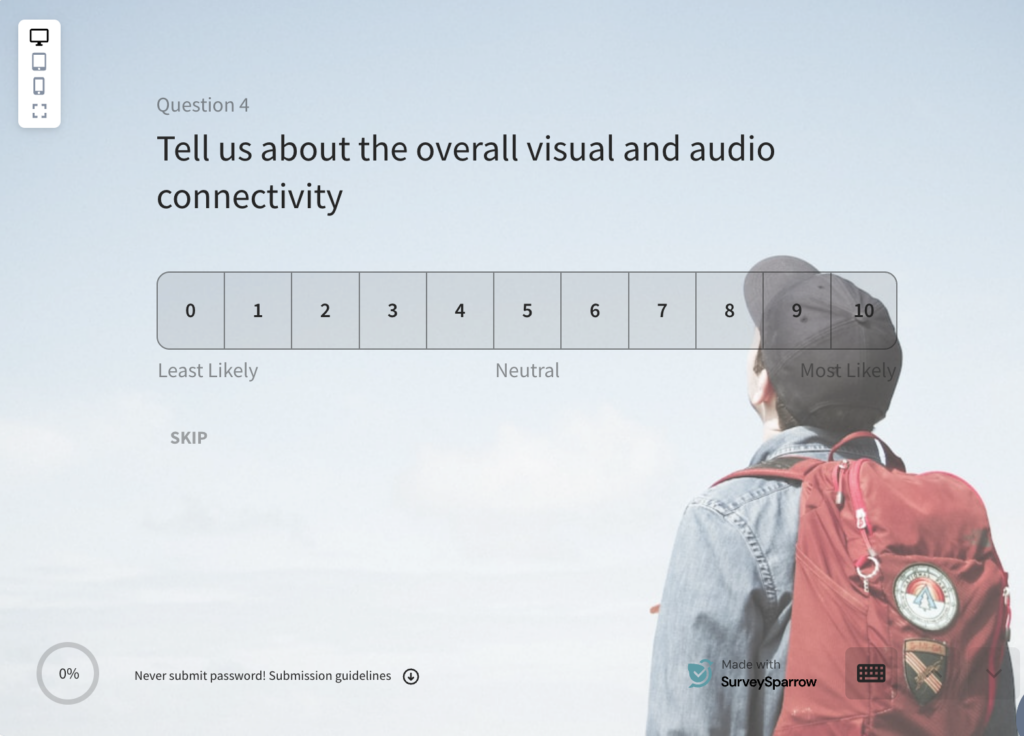This screenshot has height=736, width=1024.
Task: Click the SurveySparrow logo icon
Action: tap(700, 675)
